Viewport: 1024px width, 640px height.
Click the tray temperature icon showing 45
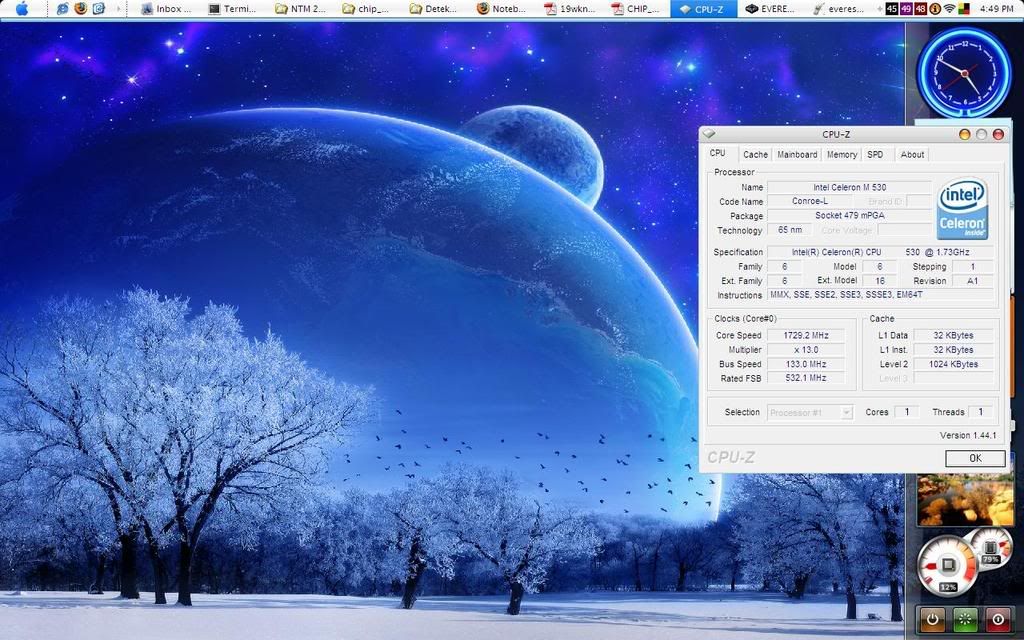click(x=892, y=9)
